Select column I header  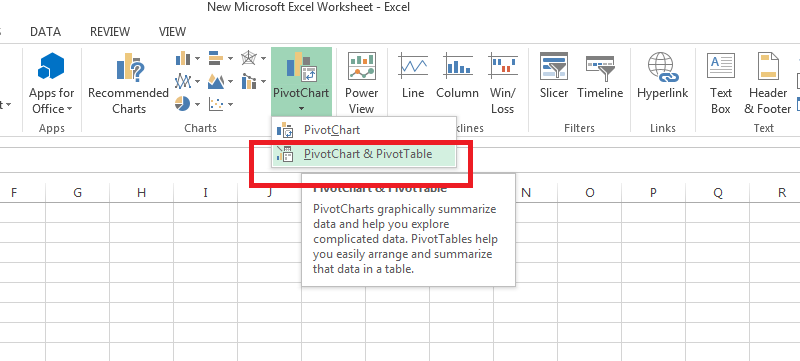pos(206,193)
